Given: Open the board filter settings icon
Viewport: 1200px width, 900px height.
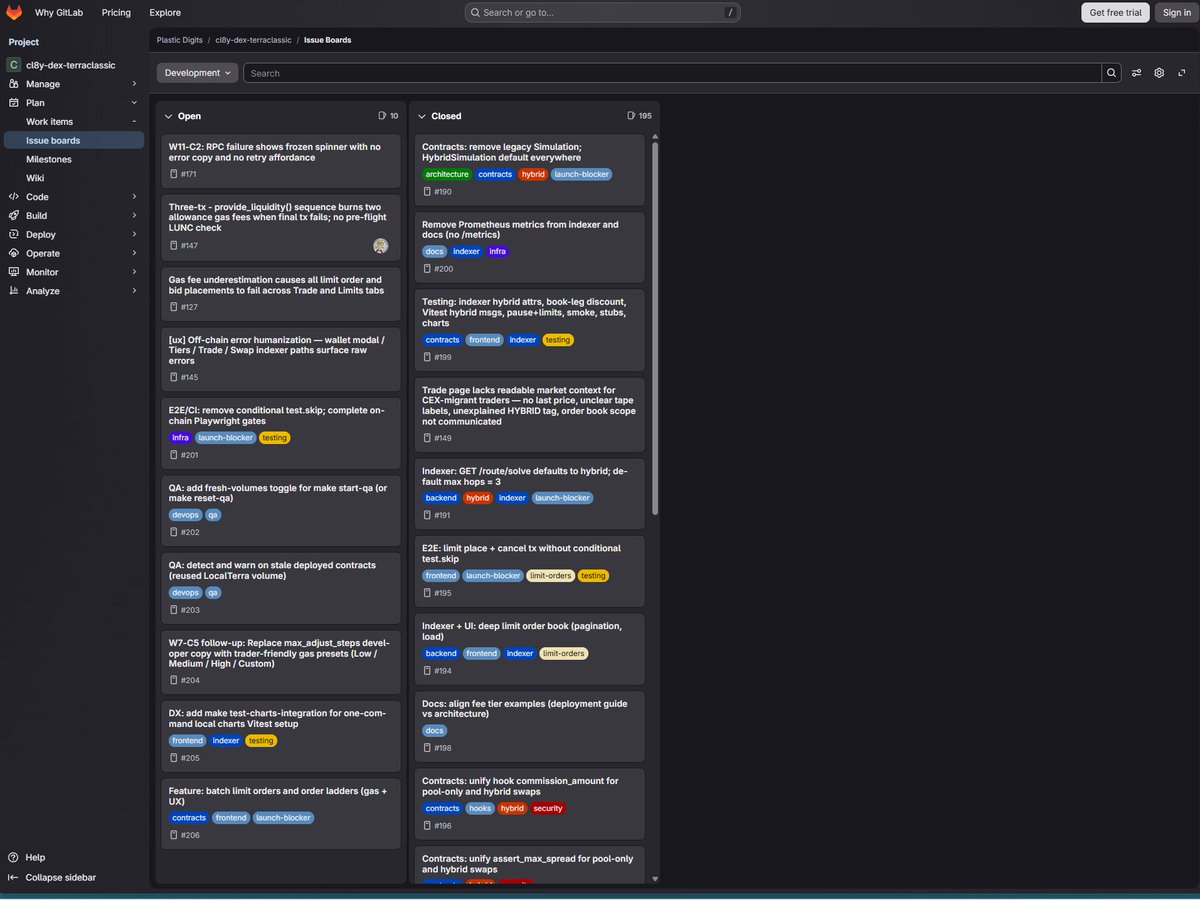Looking at the screenshot, I should pos(1136,73).
